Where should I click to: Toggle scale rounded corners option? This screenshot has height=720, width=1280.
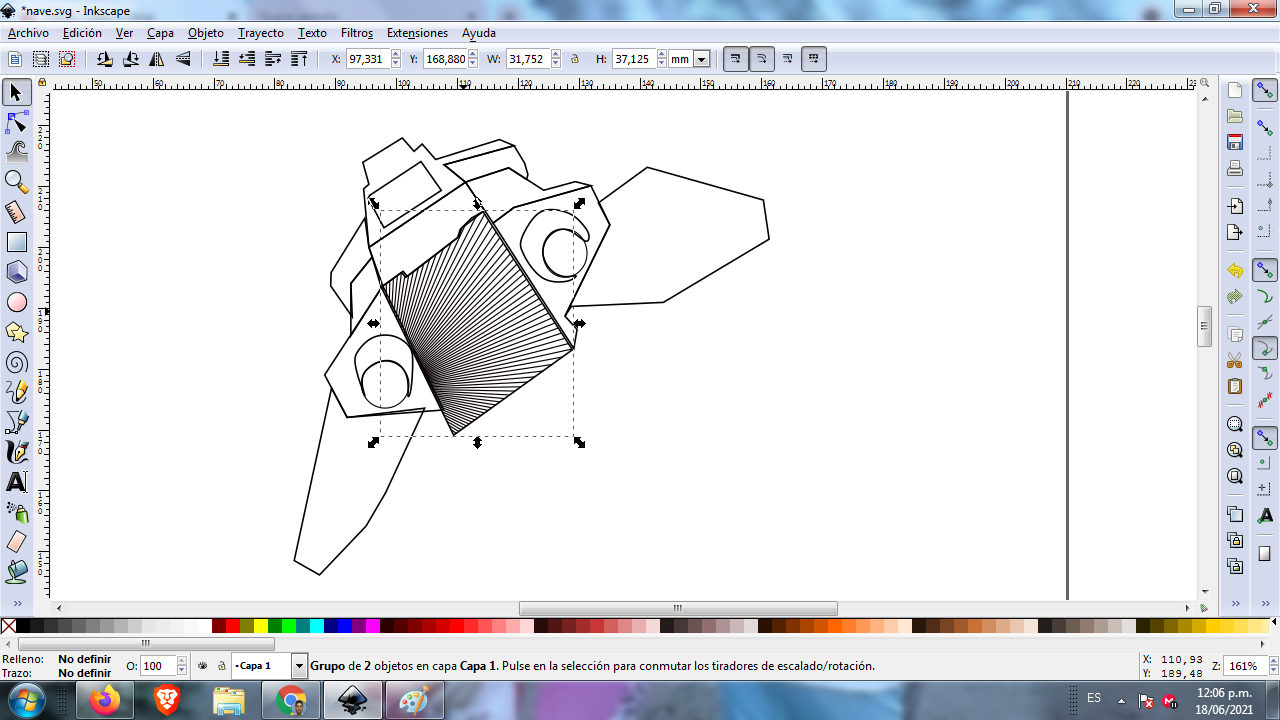click(x=762, y=59)
